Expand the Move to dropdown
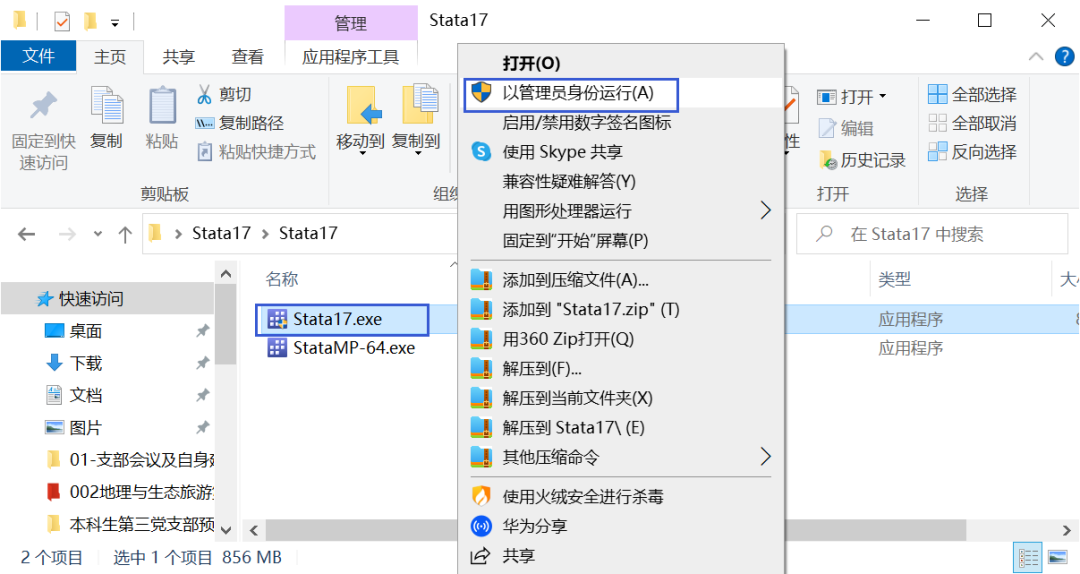The height and width of the screenshot is (574, 1080). (362, 153)
